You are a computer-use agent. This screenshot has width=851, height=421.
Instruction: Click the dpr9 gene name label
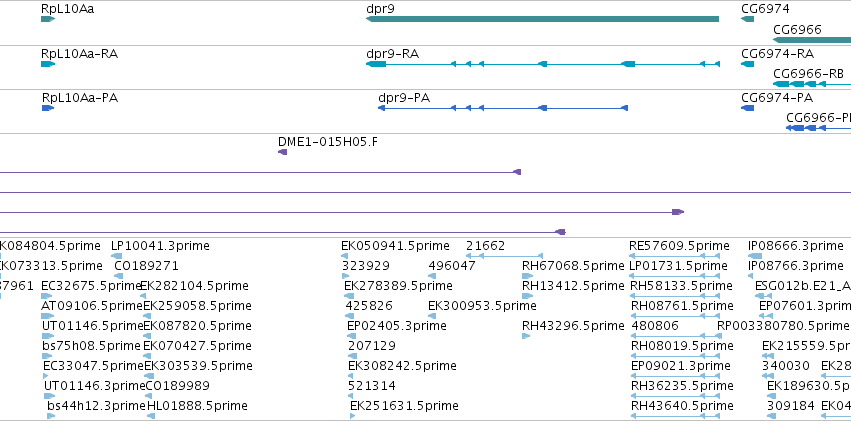(x=379, y=9)
